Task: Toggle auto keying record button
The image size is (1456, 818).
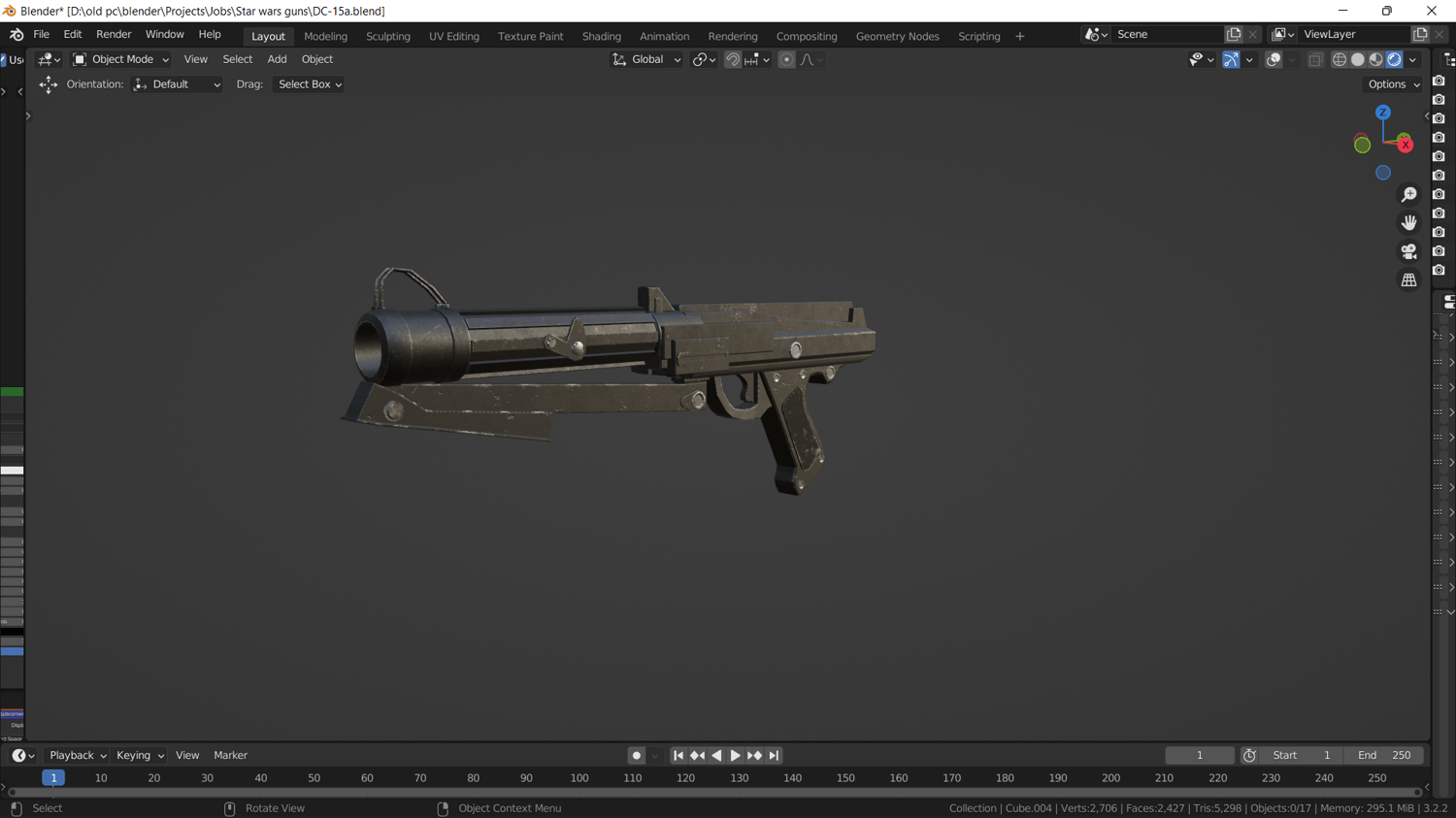Action: tap(636, 755)
